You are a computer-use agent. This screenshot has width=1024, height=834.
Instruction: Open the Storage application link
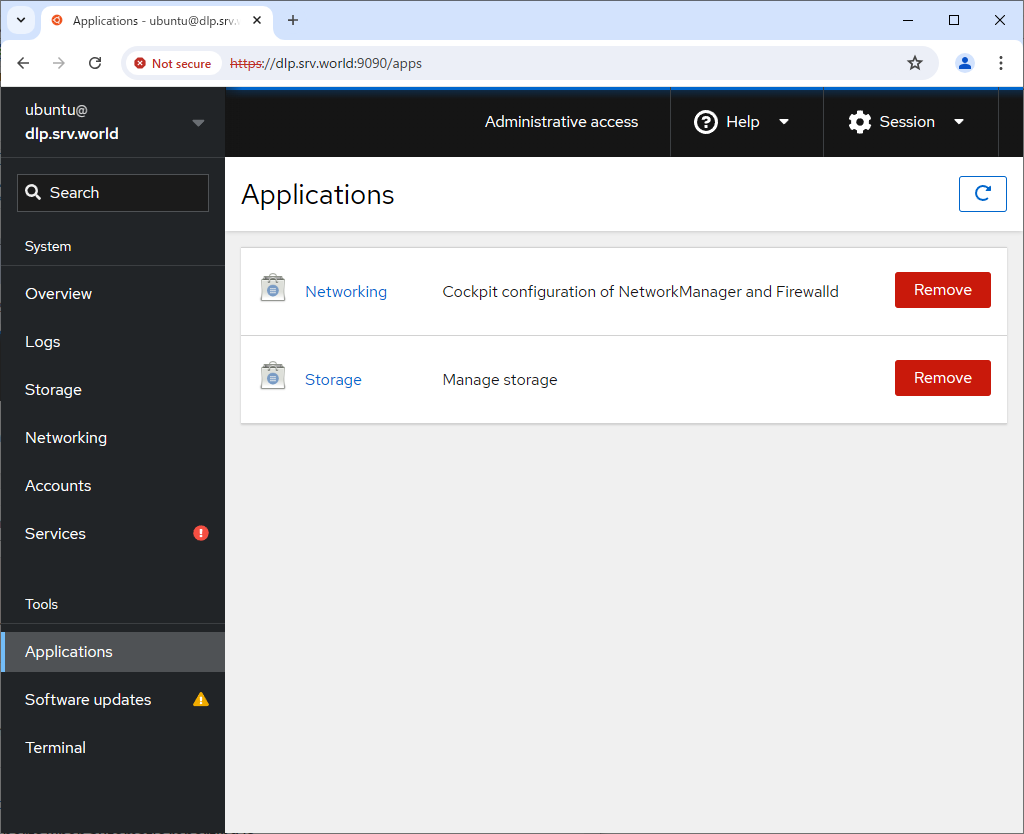point(333,380)
